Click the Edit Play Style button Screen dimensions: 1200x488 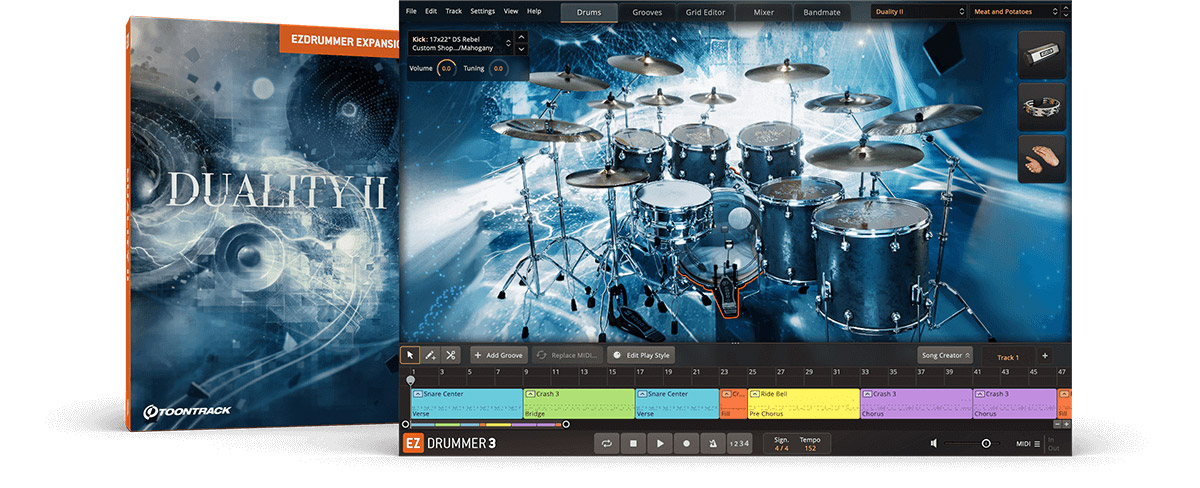(641, 355)
